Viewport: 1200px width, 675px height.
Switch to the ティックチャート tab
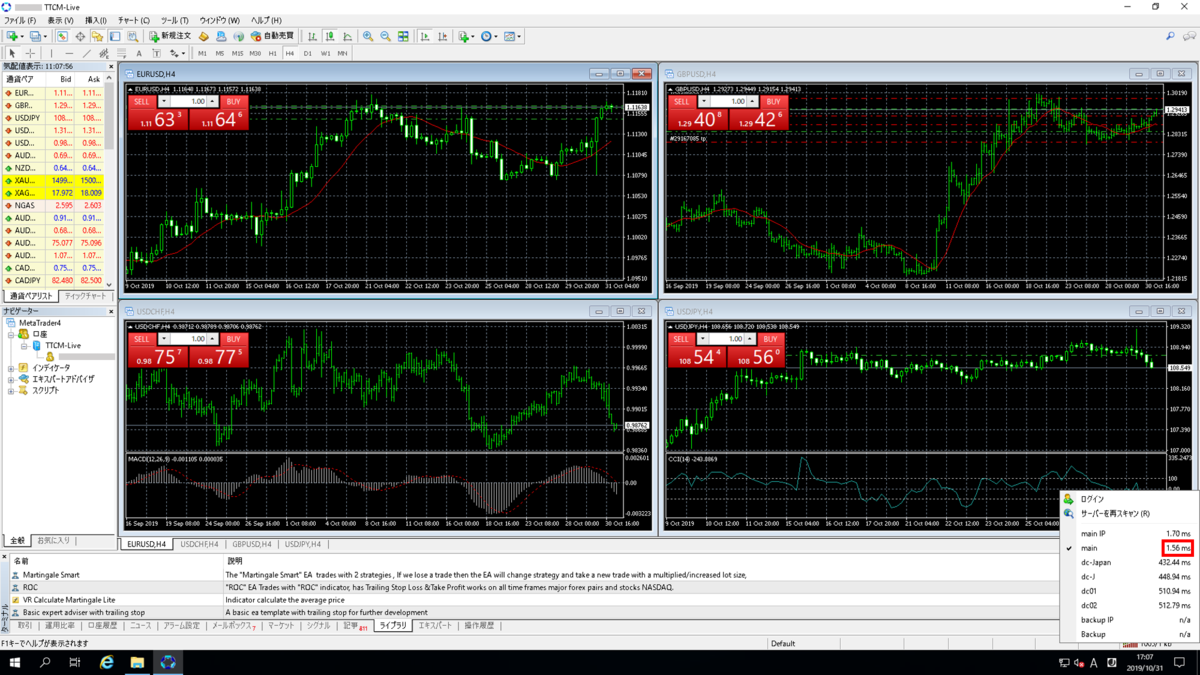(84, 296)
